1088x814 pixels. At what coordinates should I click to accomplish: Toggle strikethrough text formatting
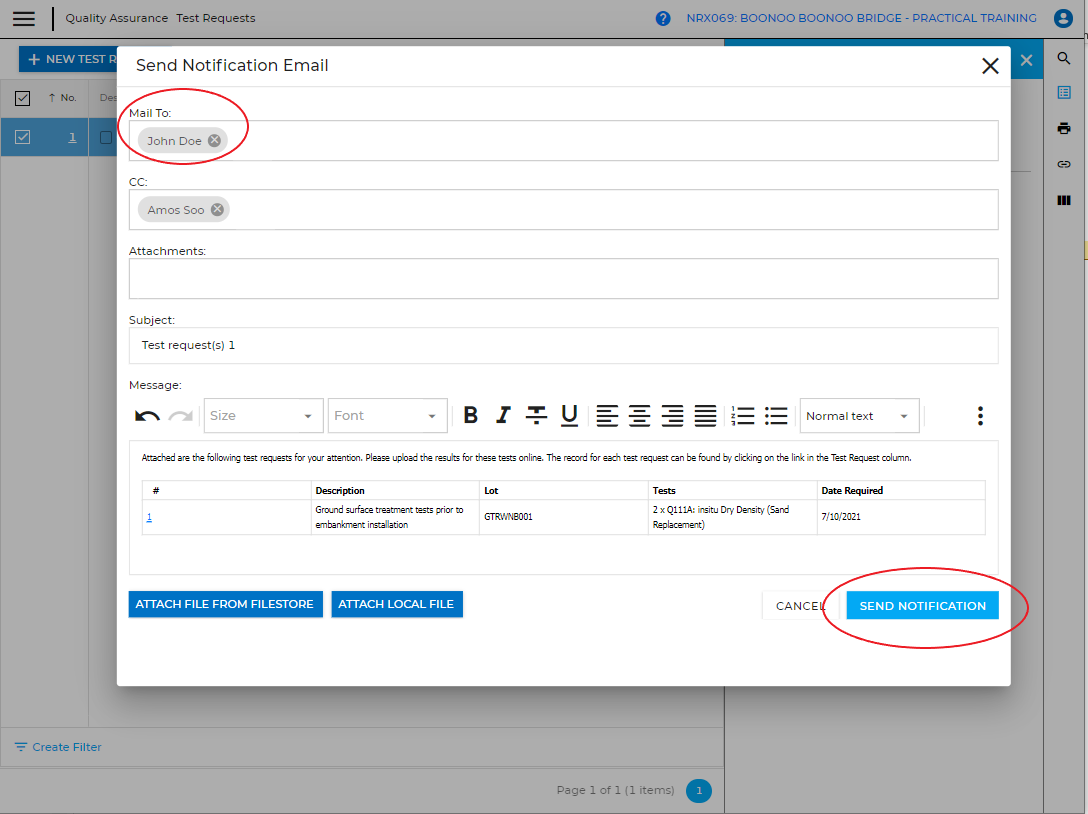(537, 416)
